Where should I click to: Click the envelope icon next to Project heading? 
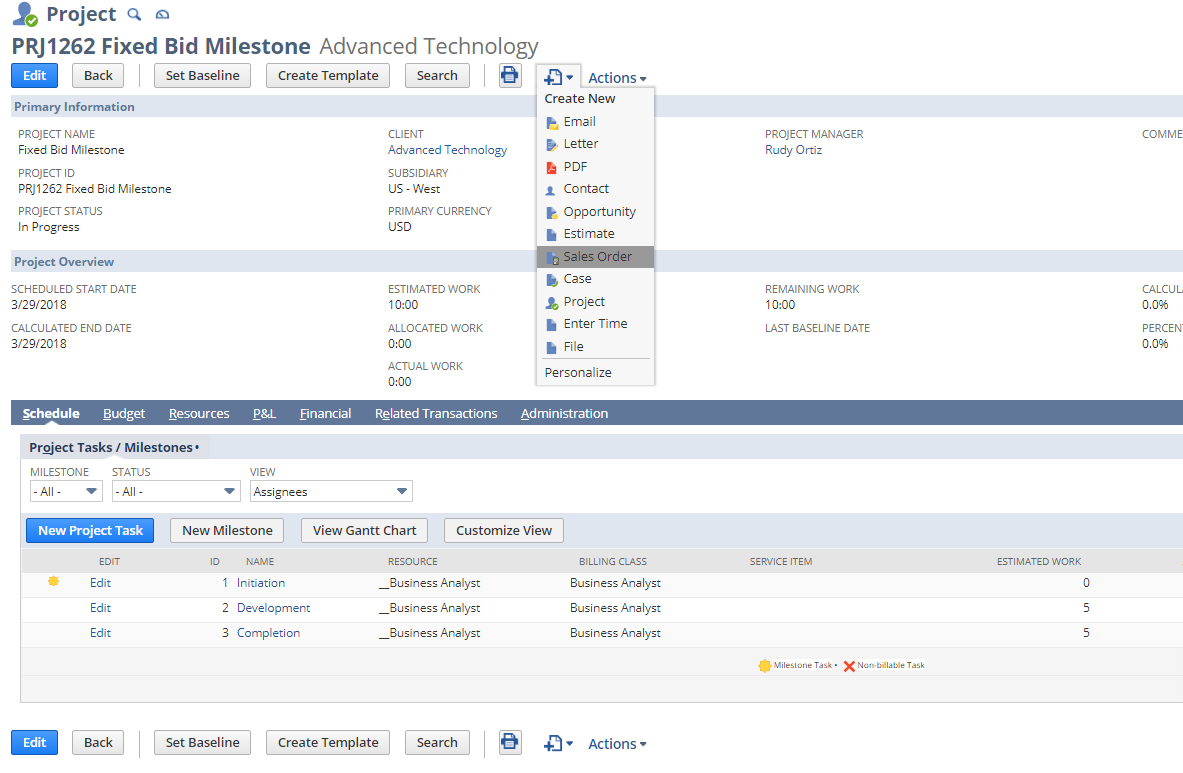coord(161,14)
